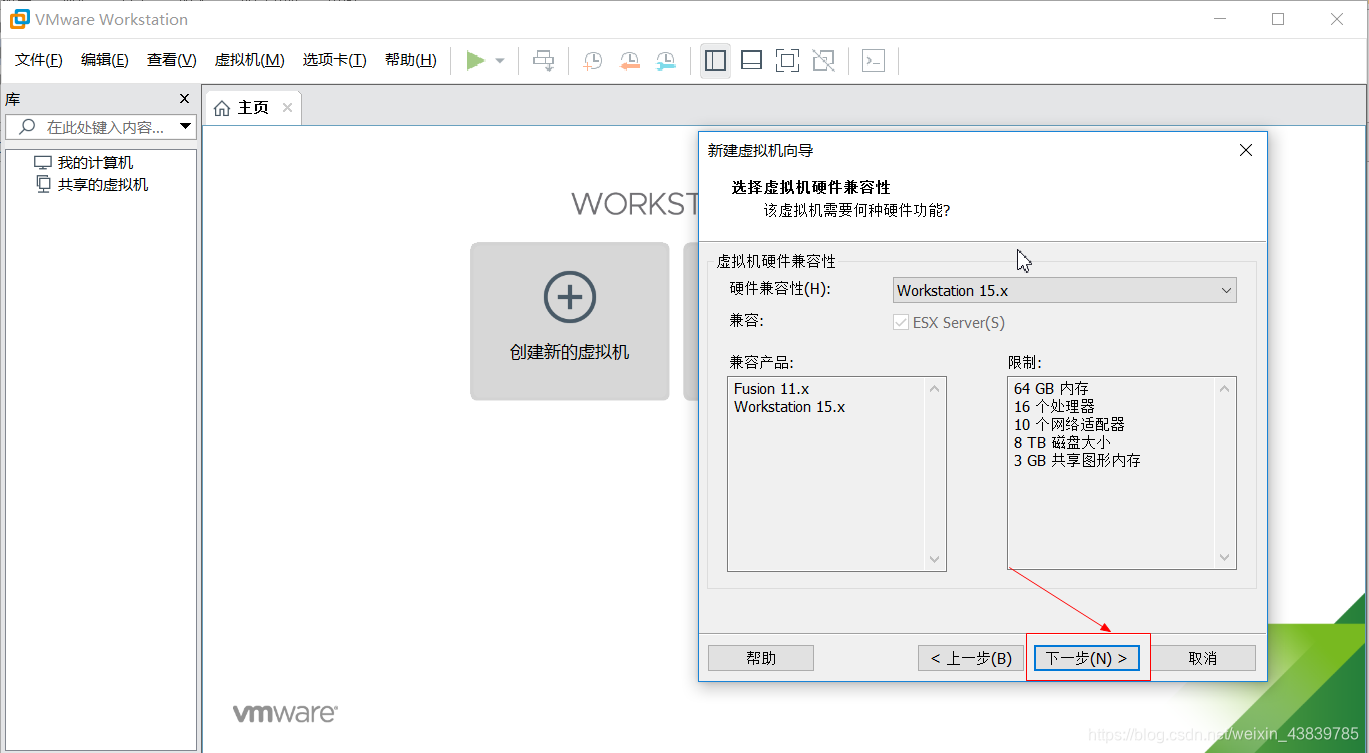This screenshot has height=753, width=1369.
Task: Close the 主页 tab
Action: pos(287,108)
